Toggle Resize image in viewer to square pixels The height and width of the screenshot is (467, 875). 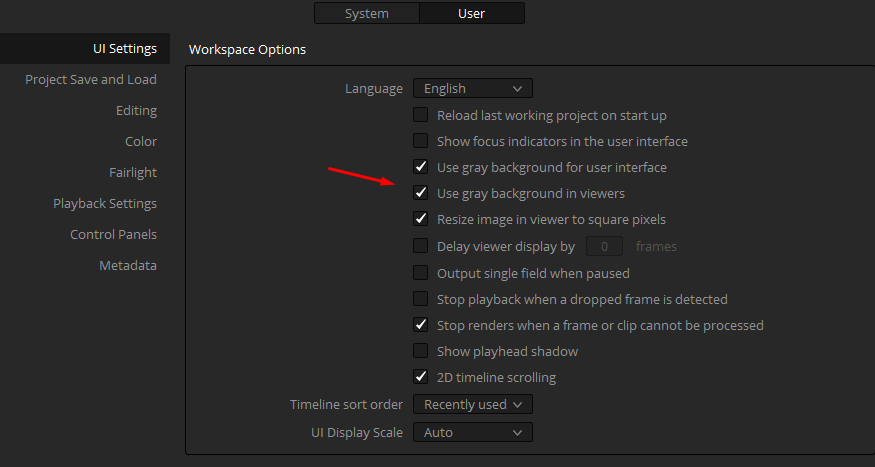point(420,219)
